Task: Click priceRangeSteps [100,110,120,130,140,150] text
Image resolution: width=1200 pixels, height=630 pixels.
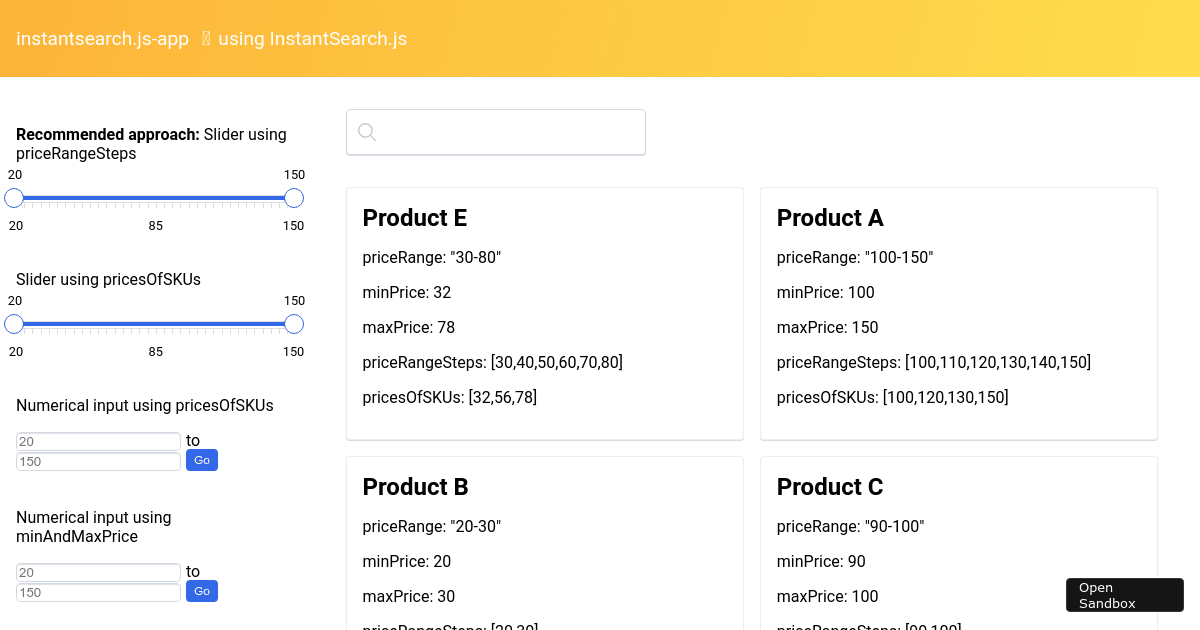Action: (x=934, y=362)
